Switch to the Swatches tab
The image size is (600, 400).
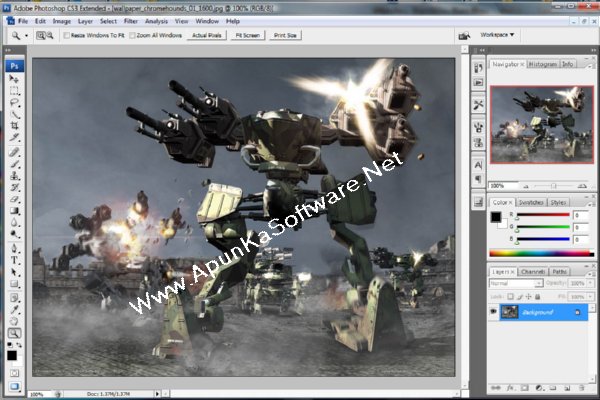(x=531, y=202)
